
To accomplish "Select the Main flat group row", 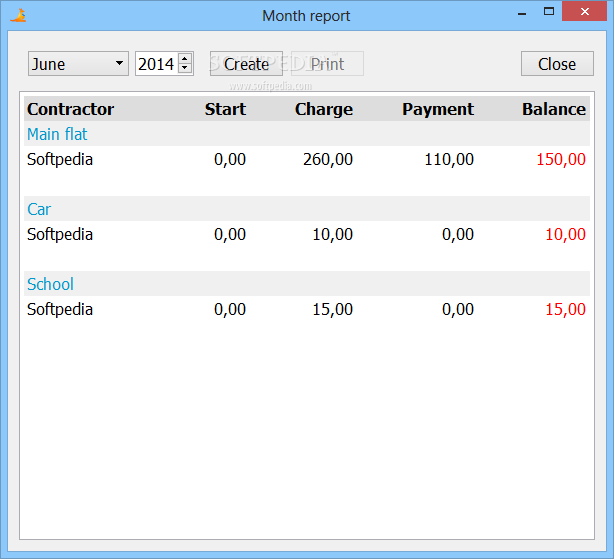I will (x=307, y=134).
